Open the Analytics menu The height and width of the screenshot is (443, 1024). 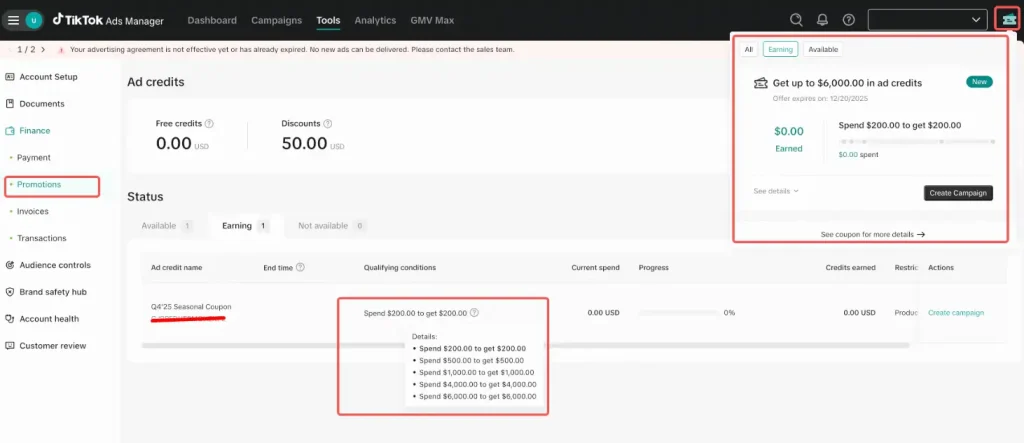pos(375,20)
